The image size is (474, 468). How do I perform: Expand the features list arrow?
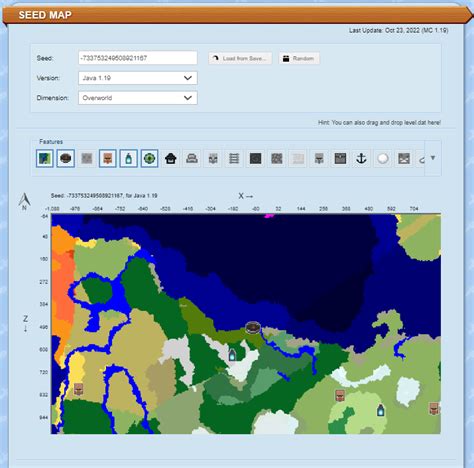pyautogui.click(x=433, y=158)
